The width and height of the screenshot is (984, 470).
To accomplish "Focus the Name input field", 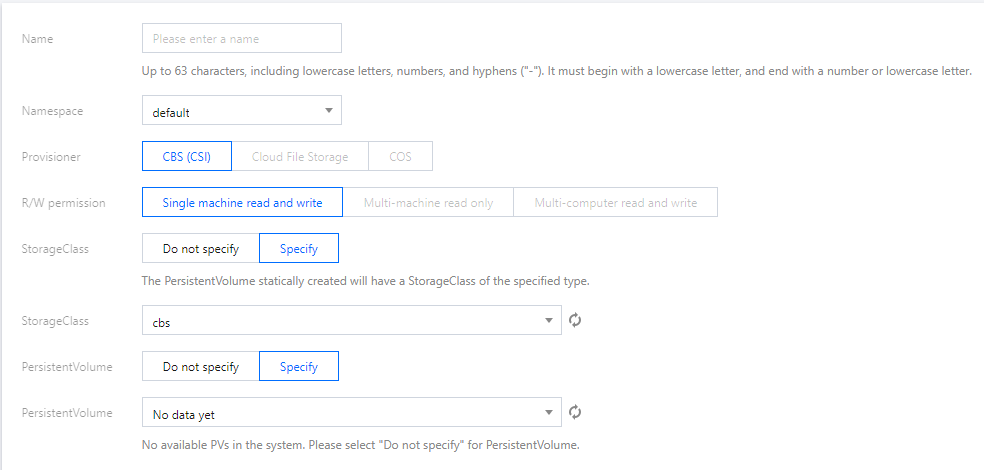I will 242,38.
